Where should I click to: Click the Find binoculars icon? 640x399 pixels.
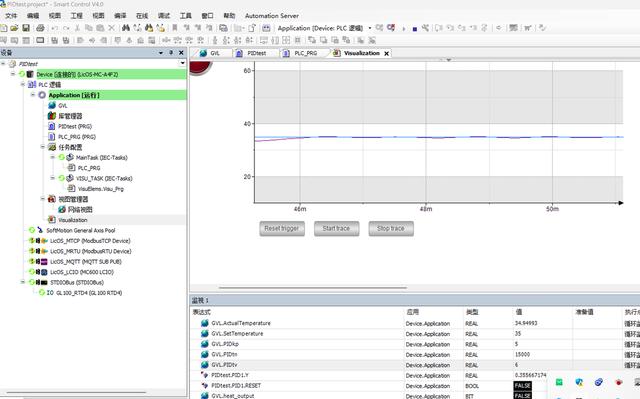click(126, 28)
